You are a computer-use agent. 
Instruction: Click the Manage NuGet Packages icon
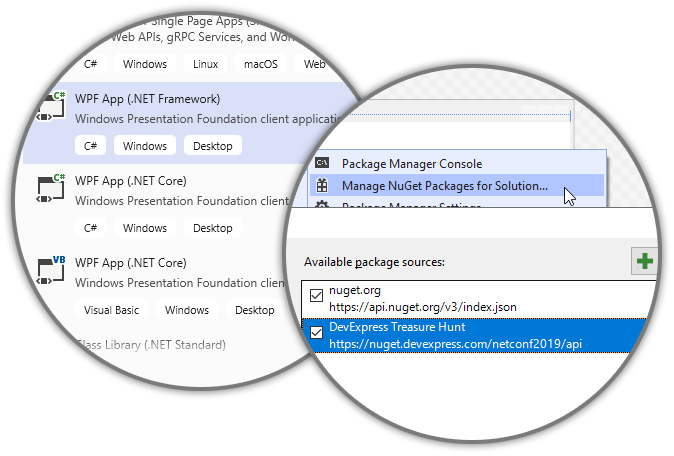(x=322, y=185)
